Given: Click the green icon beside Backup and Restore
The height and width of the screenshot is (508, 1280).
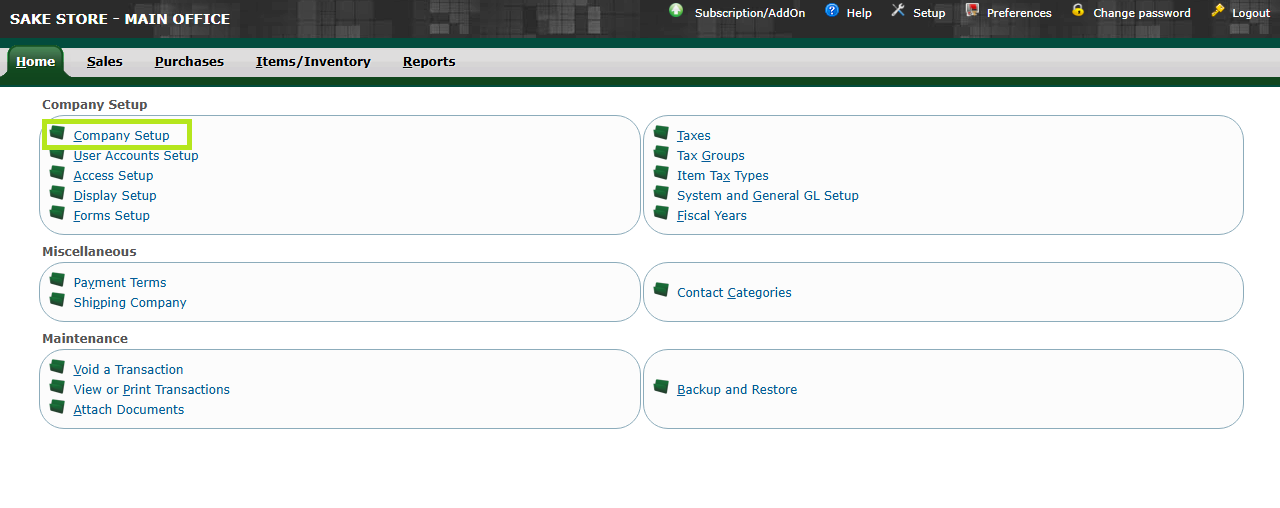Looking at the screenshot, I should tap(660, 387).
